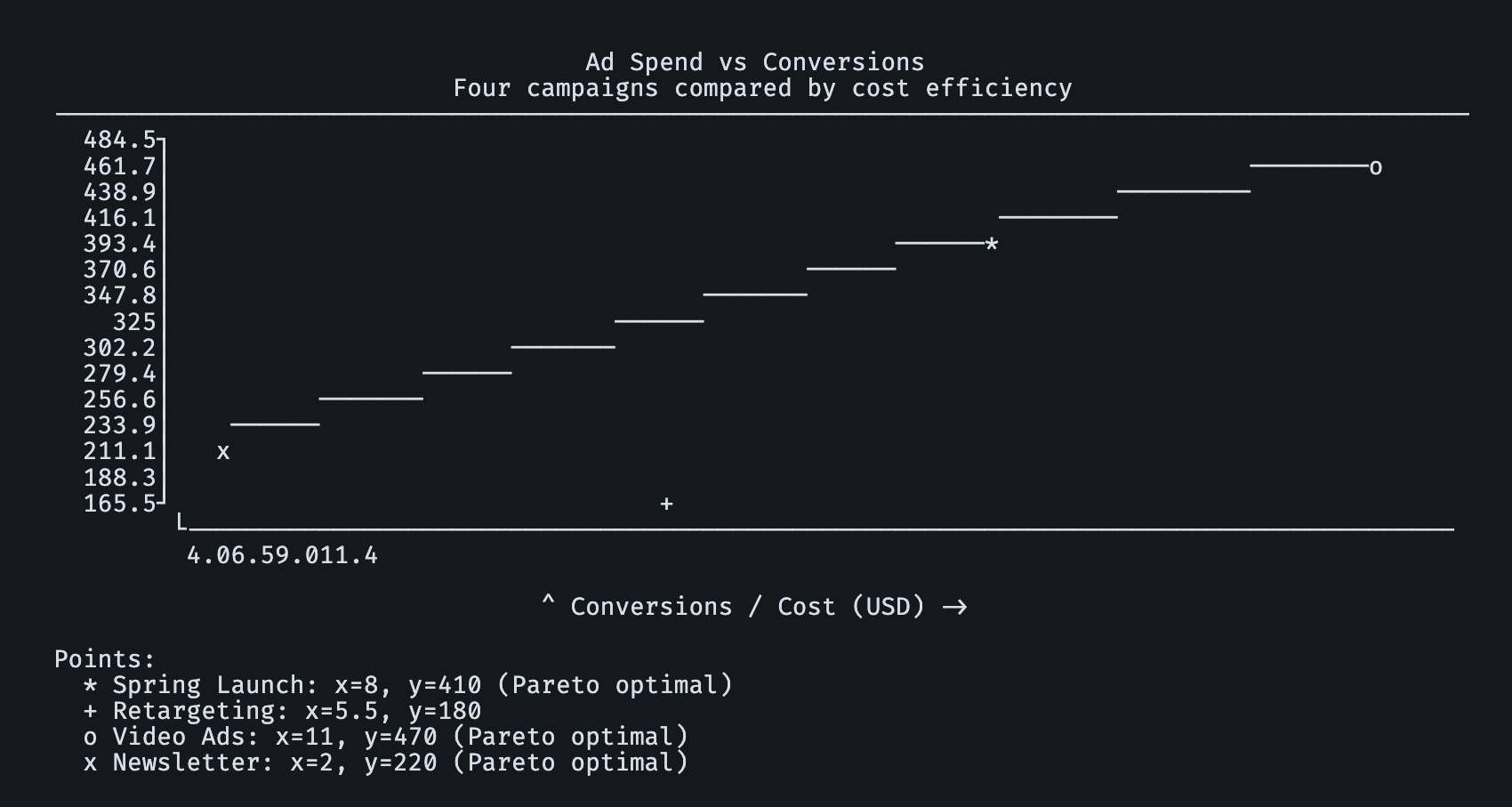Image resolution: width=1512 pixels, height=807 pixels.
Task: Select the Spring Launch asterisk marker on the plot
Action: tap(992, 245)
